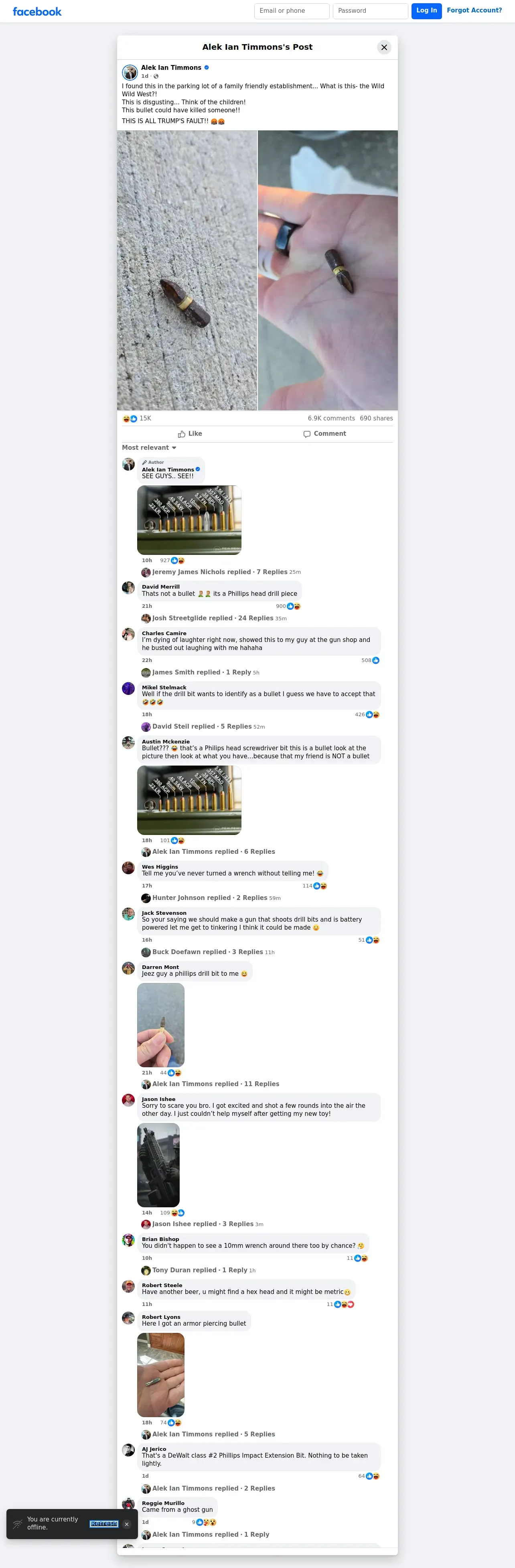
Task: Open the ammo caliber image in author's comment
Action: pos(189,520)
